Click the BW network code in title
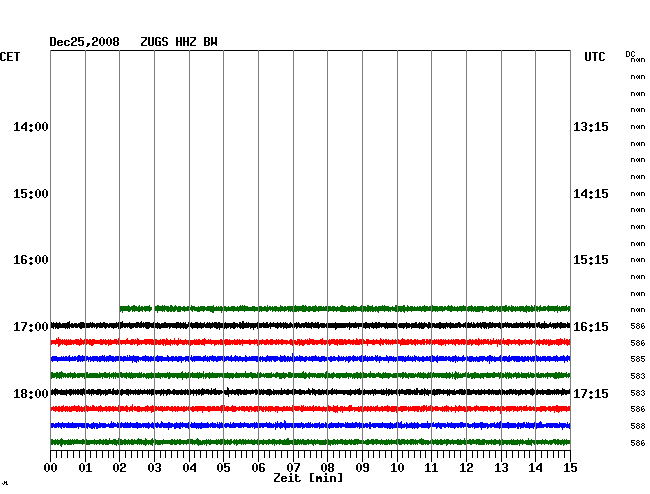The height and width of the screenshot is (494, 650). click(x=210, y=42)
